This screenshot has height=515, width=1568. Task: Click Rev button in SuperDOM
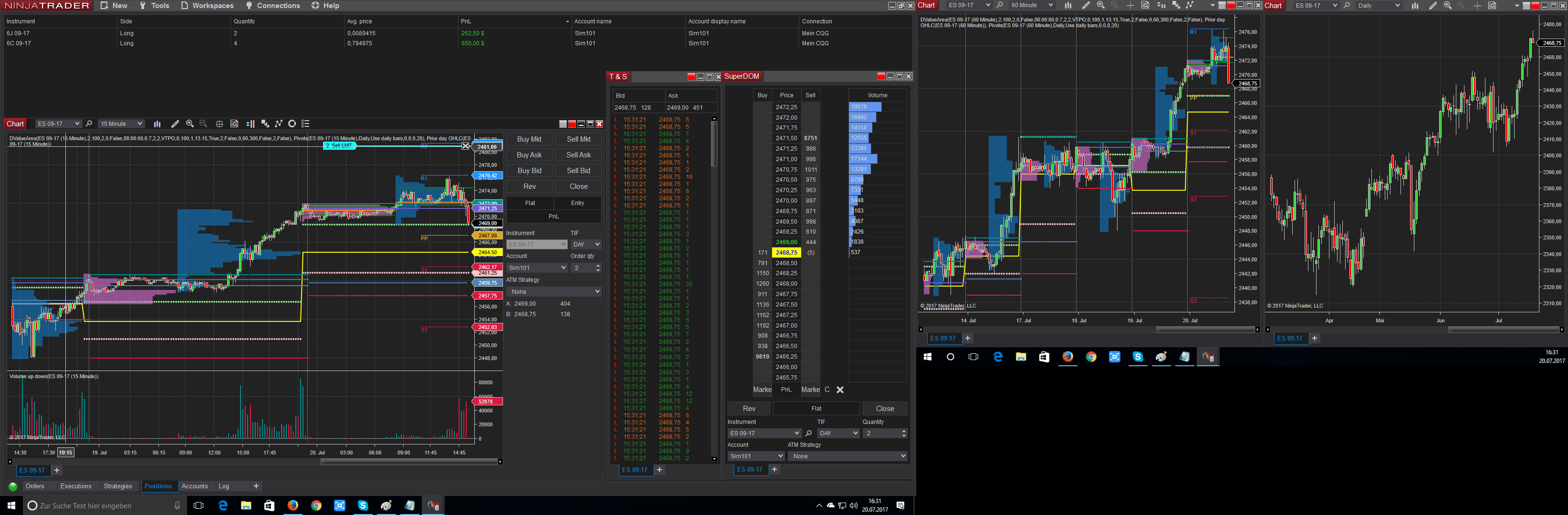pos(749,409)
